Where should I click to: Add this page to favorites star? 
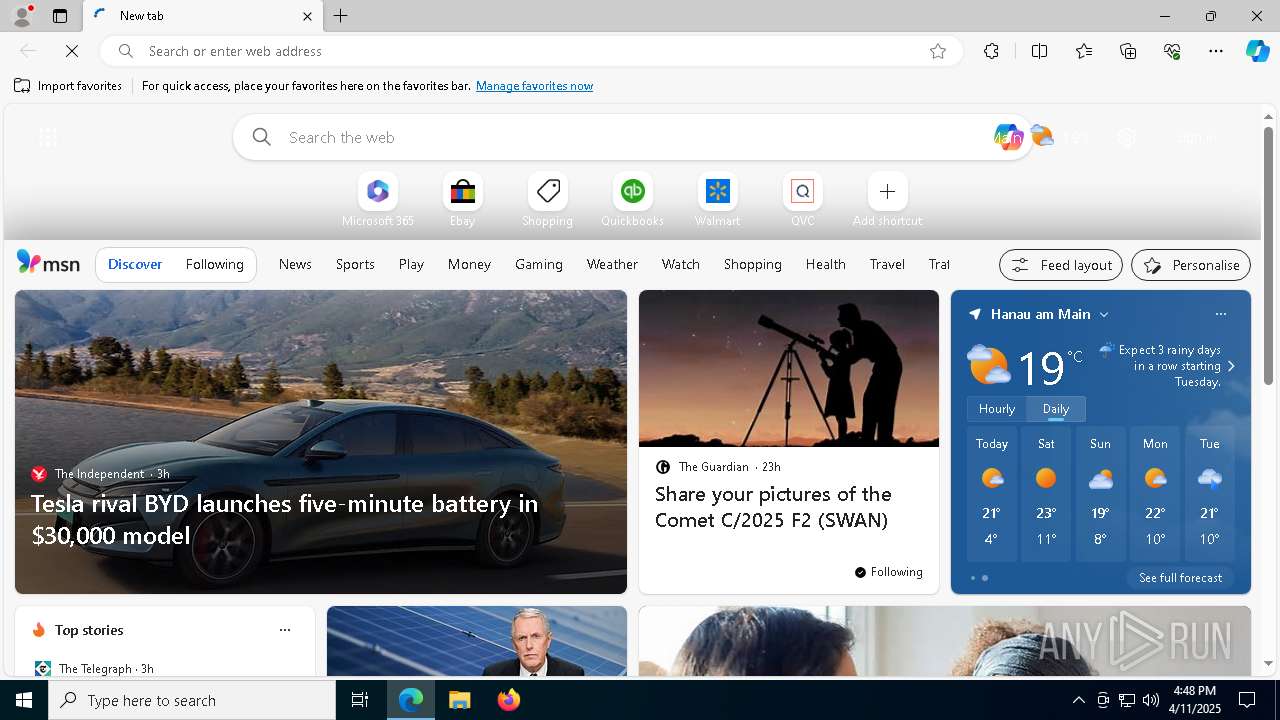tap(938, 51)
